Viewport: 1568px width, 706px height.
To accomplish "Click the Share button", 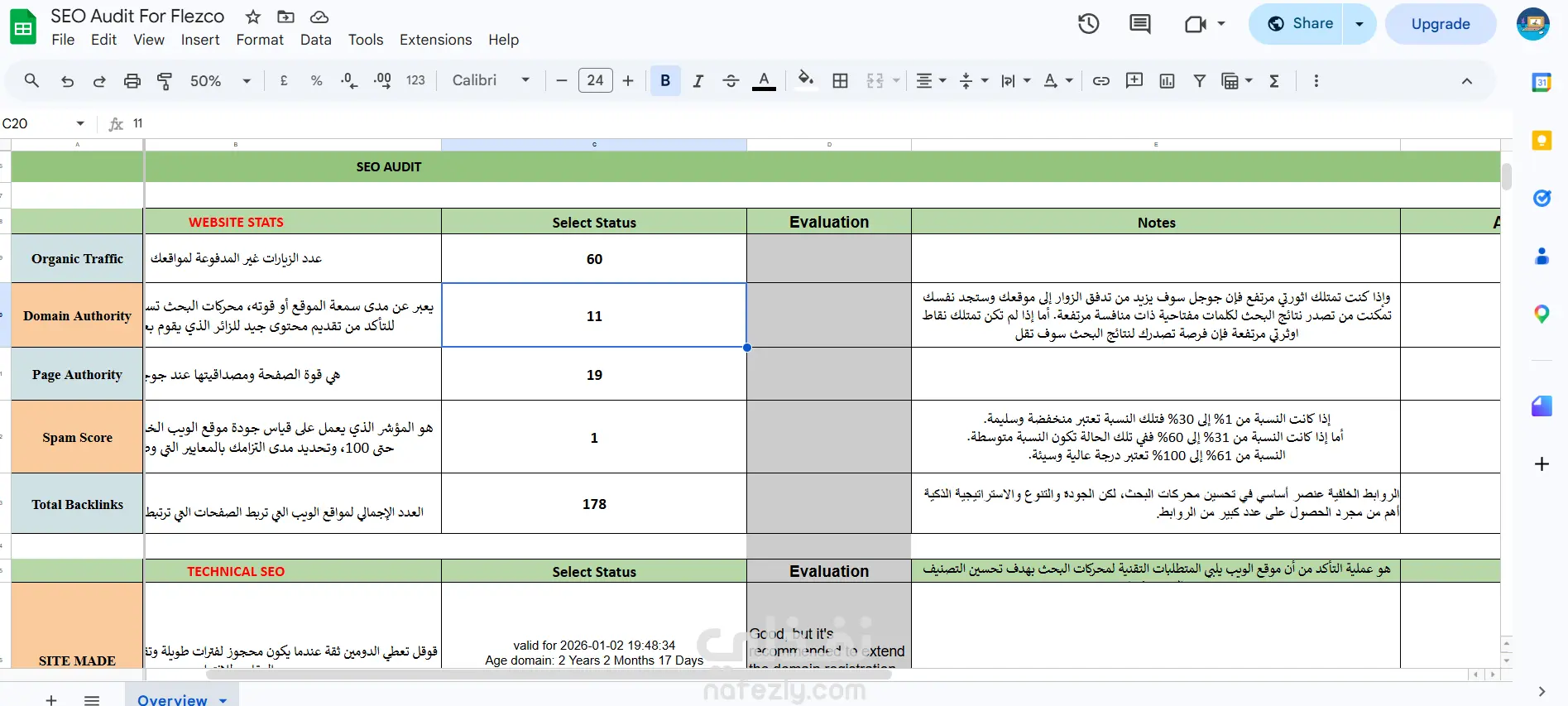I will pos(1297,24).
